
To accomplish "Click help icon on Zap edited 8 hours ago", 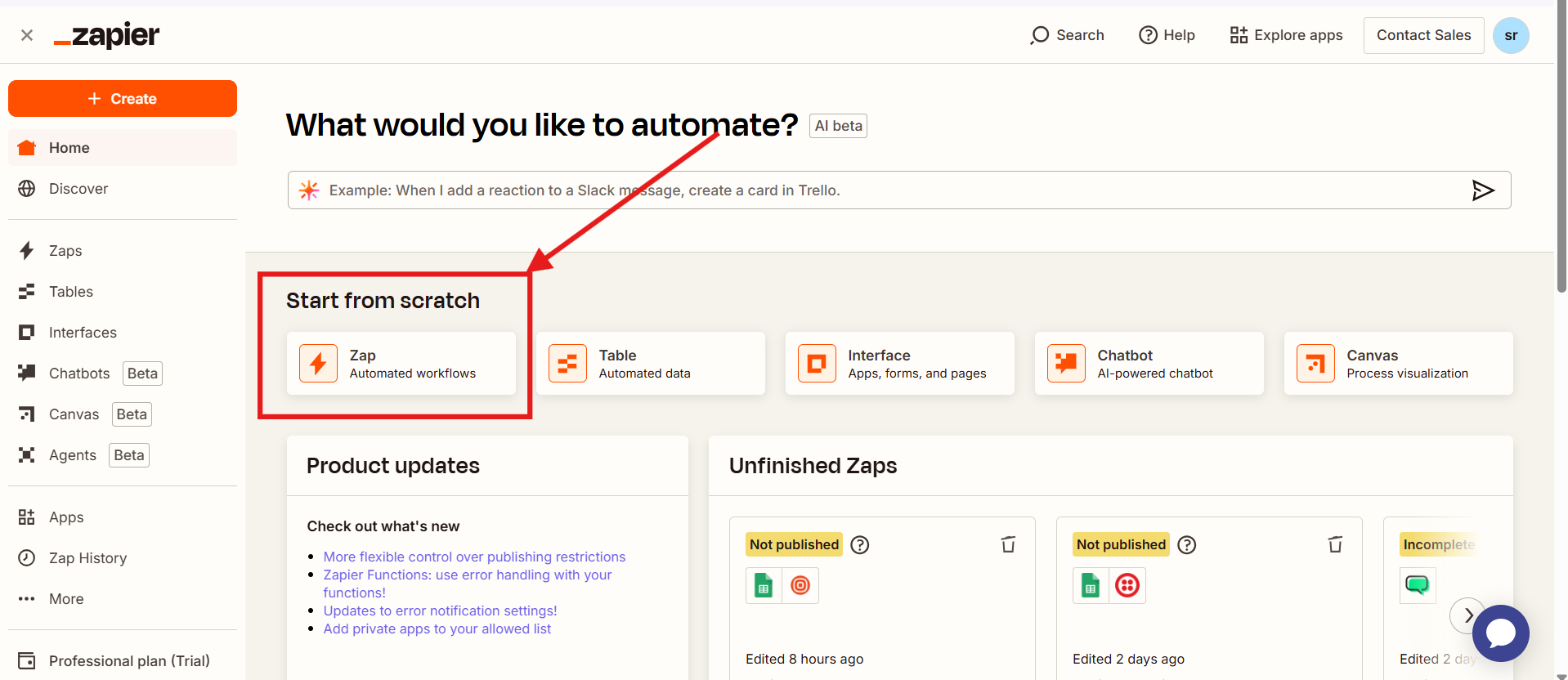I will (x=860, y=545).
